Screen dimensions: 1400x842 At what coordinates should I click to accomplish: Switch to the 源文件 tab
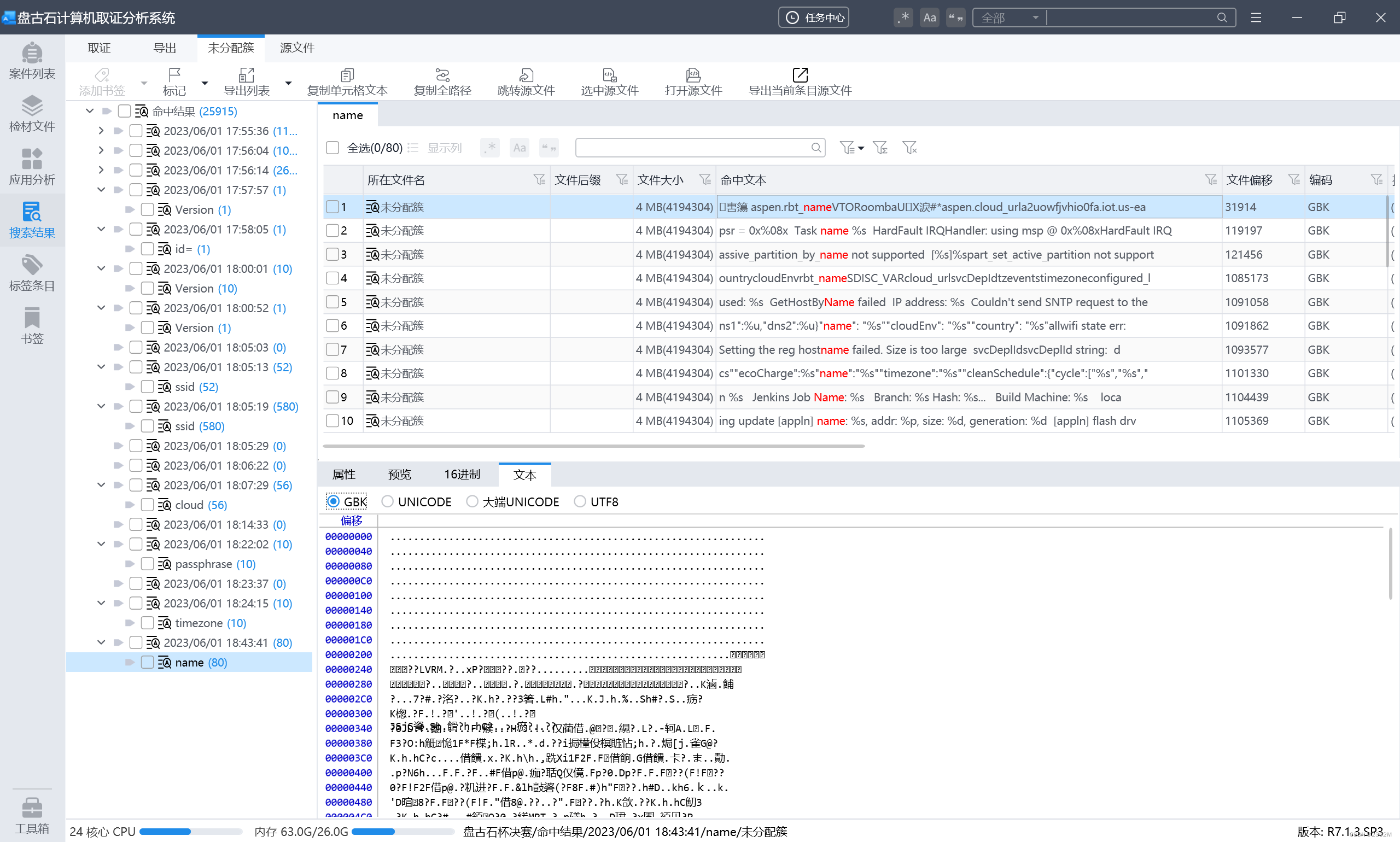pos(297,48)
